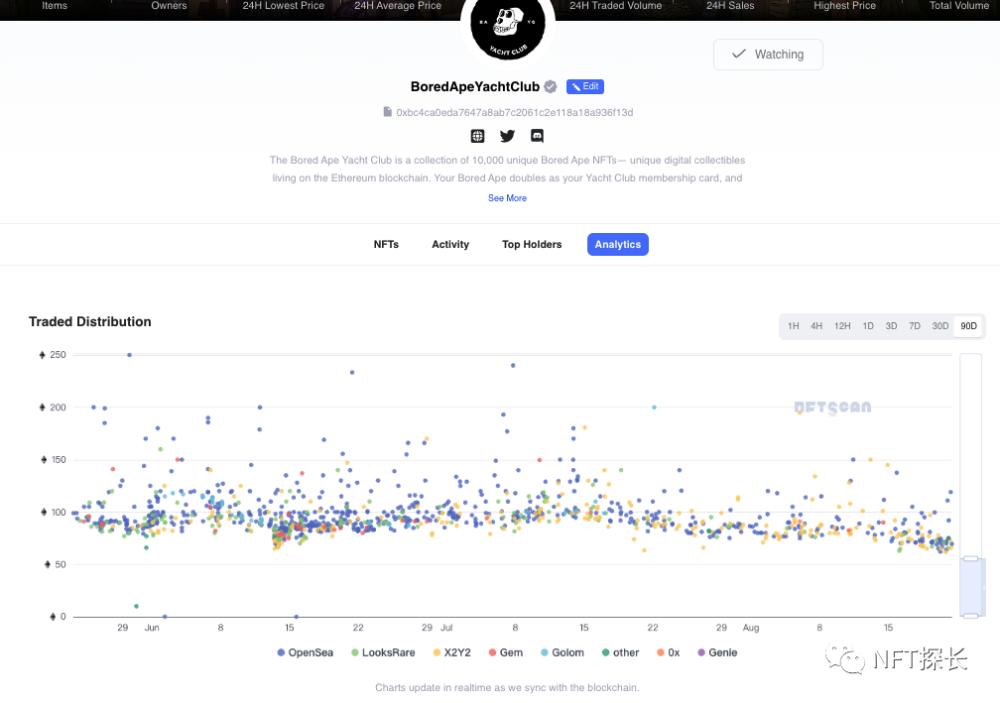The width and height of the screenshot is (1000, 703).
Task: Open the Activity tab
Action: pos(450,244)
